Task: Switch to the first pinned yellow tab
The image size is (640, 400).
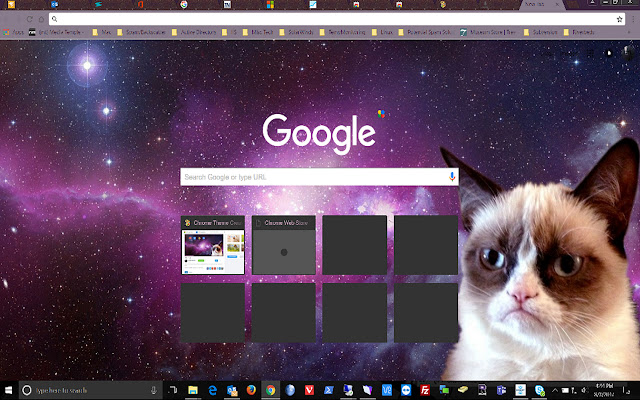Action: click(x=11, y=4)
